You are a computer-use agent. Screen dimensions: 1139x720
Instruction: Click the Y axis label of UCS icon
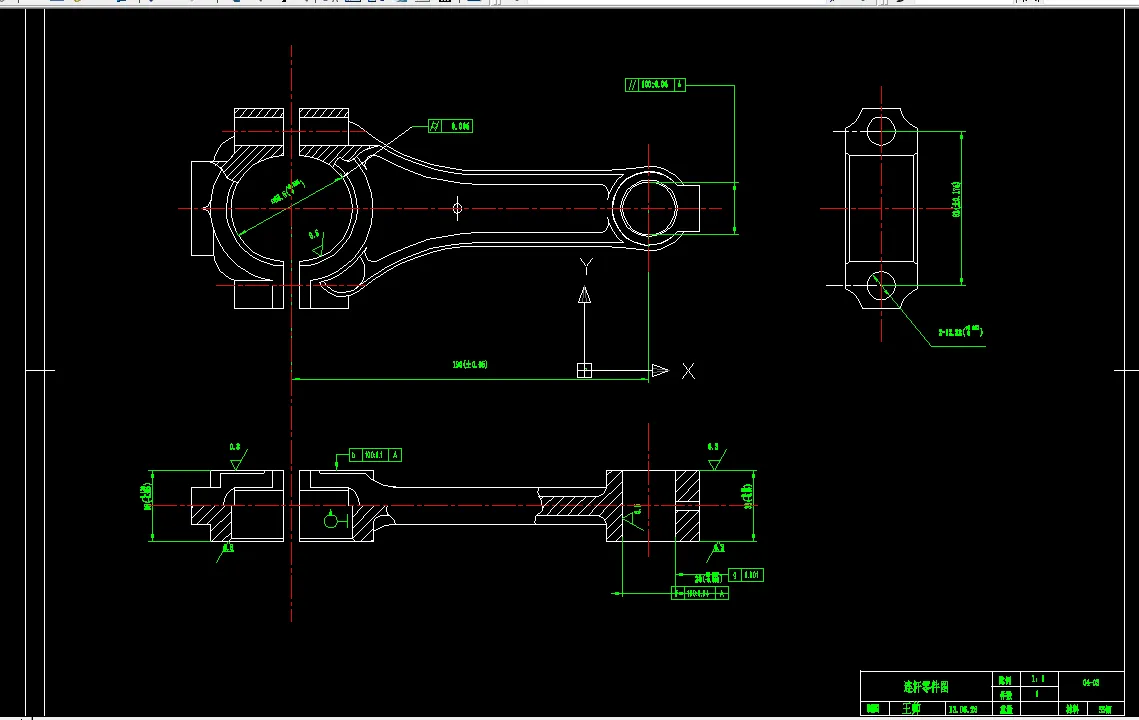pos(586,267)
